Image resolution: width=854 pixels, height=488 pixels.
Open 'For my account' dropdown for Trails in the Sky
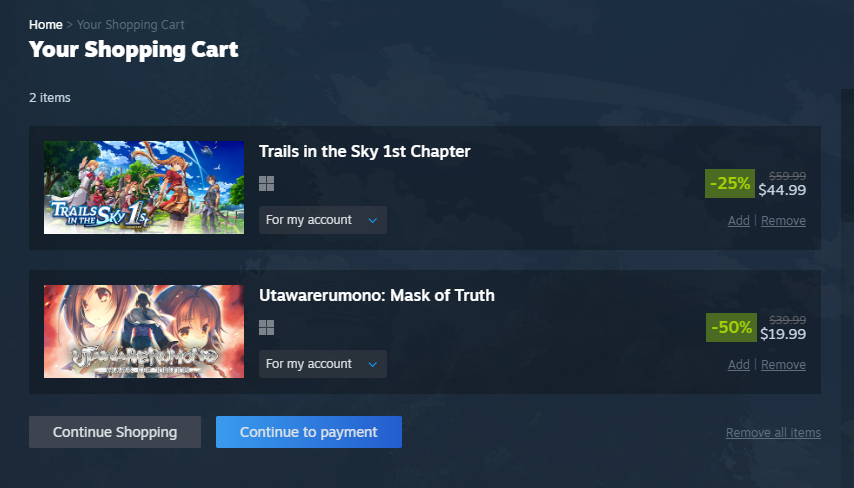point(323,220)
